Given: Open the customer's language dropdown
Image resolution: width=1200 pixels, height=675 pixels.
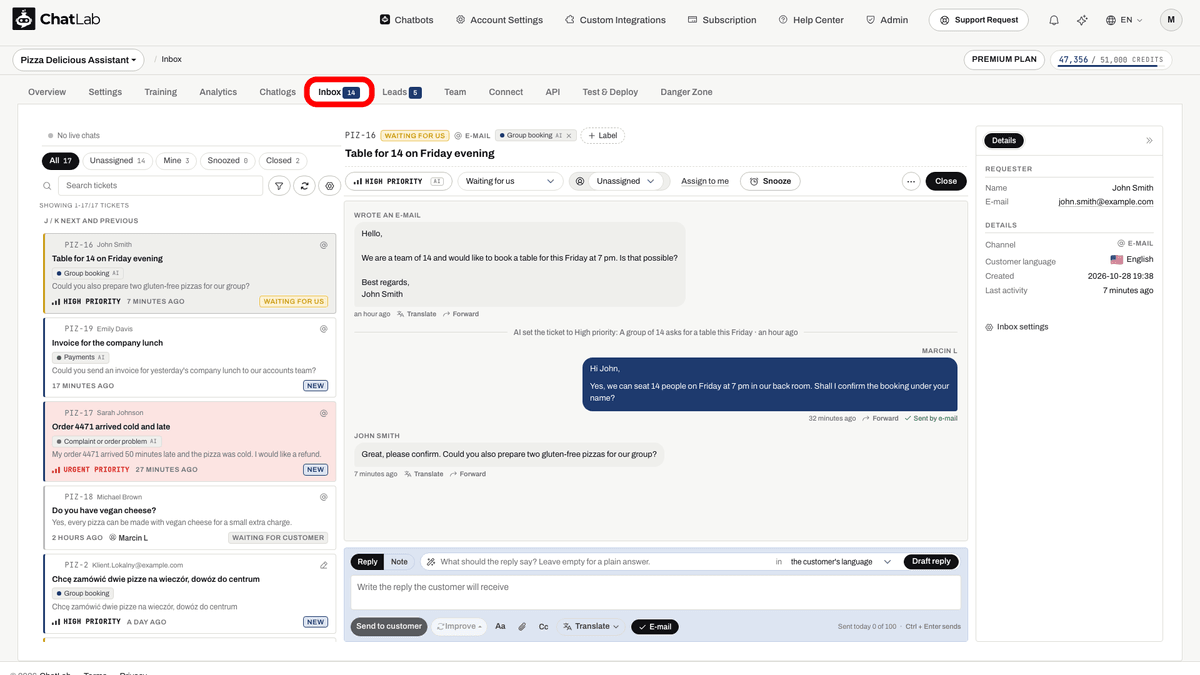Looking at the screenshot, I should click(840, 562).
